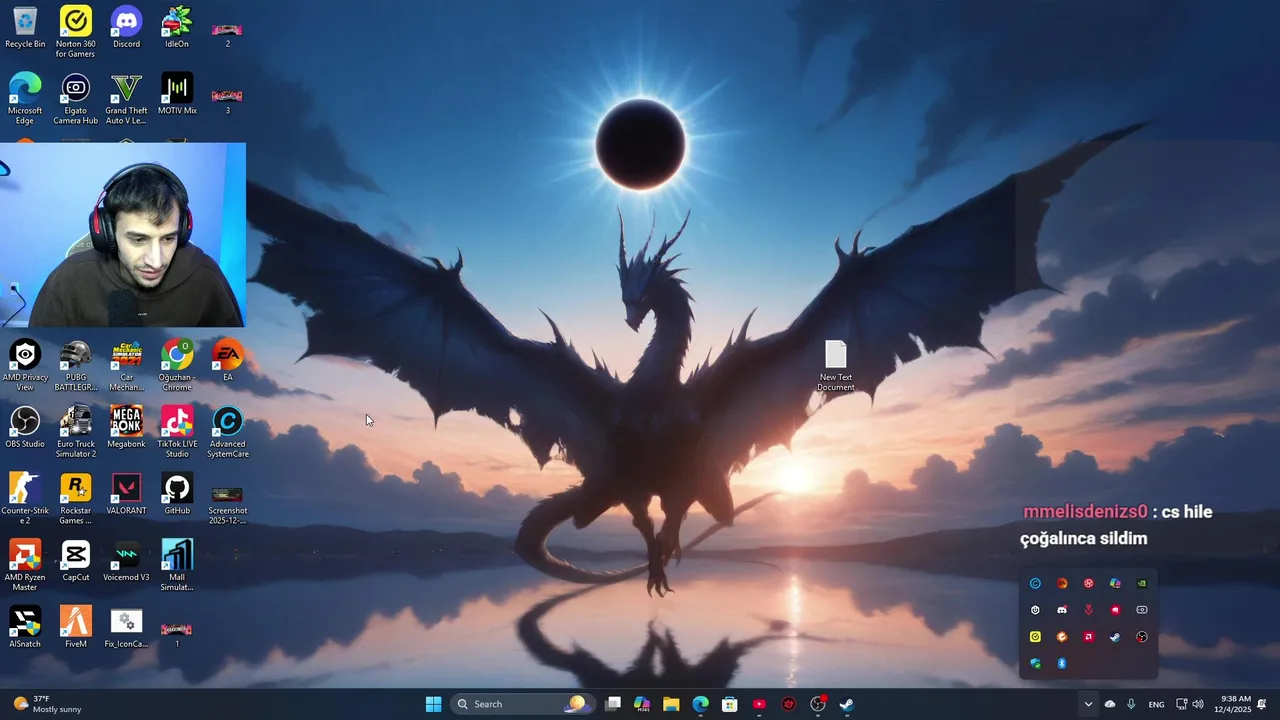The height and width of the screenshot is (720, 1280).
Task: Click the red AMD Software tray icon
Action: (1089, 637)
